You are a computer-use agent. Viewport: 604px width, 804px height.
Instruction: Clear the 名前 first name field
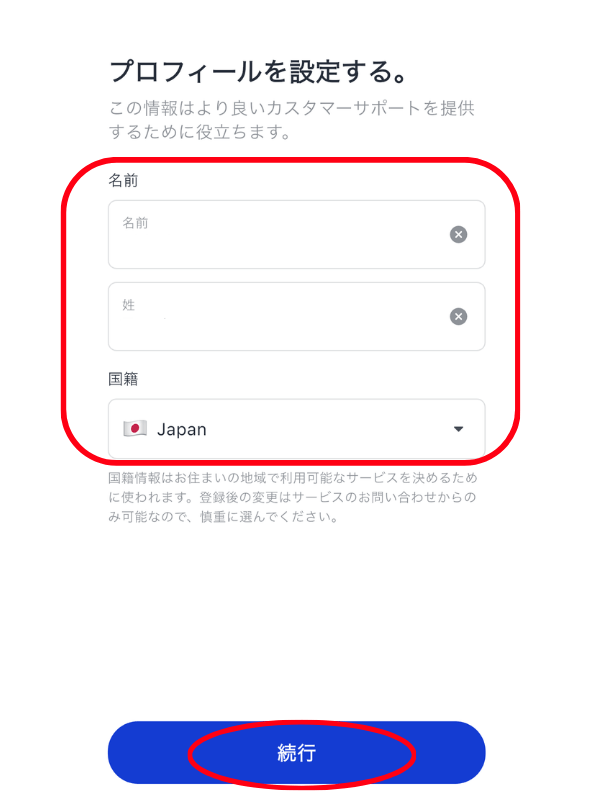point(458,234)
